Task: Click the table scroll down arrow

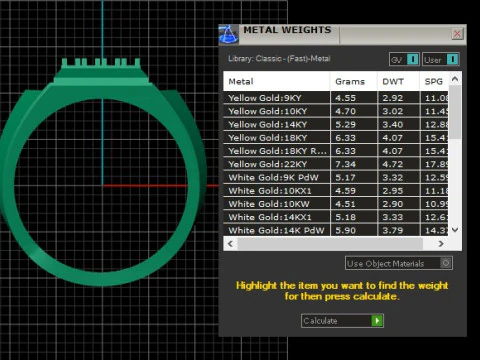Action: (x=455, y=229)
